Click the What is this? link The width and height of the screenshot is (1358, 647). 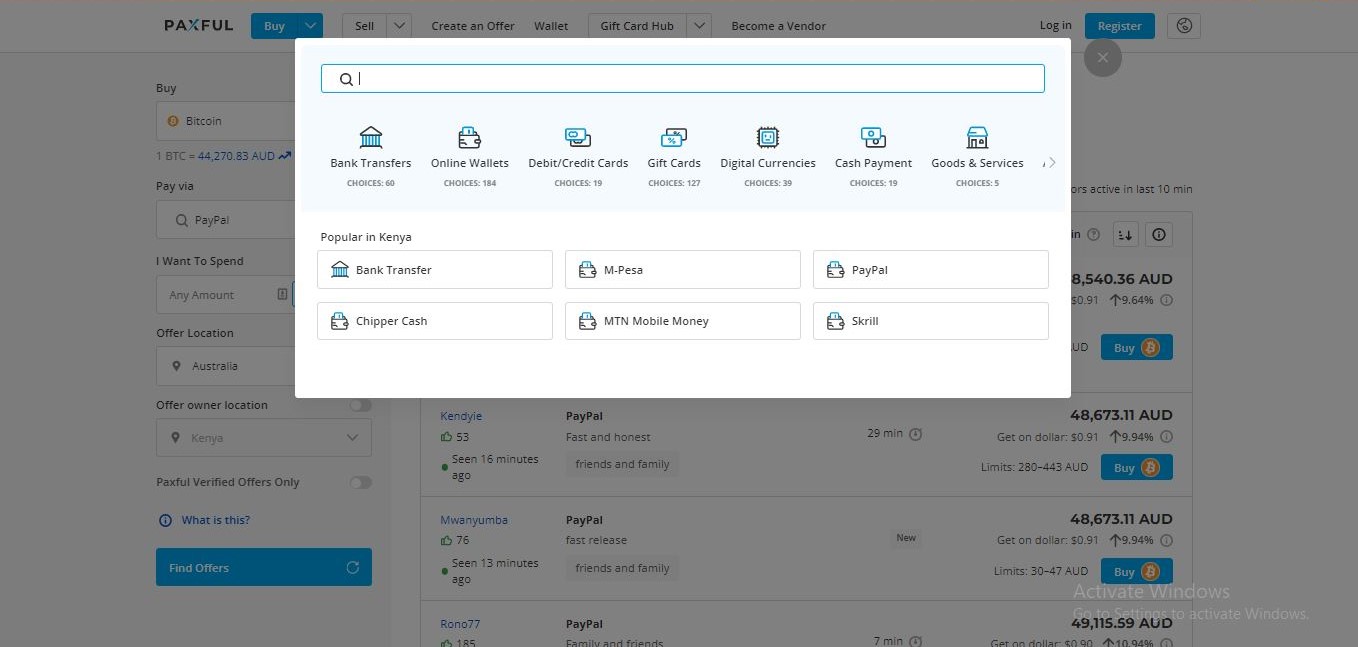[216, 520]
